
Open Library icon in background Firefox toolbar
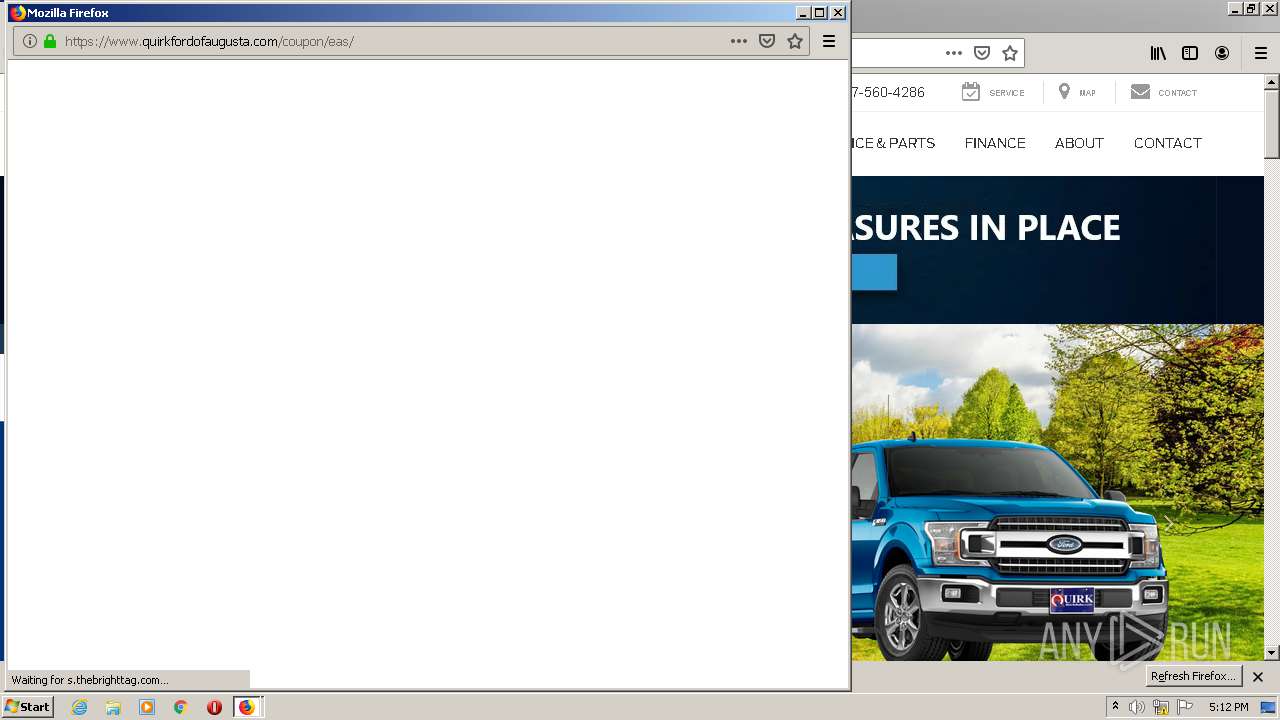pyautogui.click(x=1158, y=53)
